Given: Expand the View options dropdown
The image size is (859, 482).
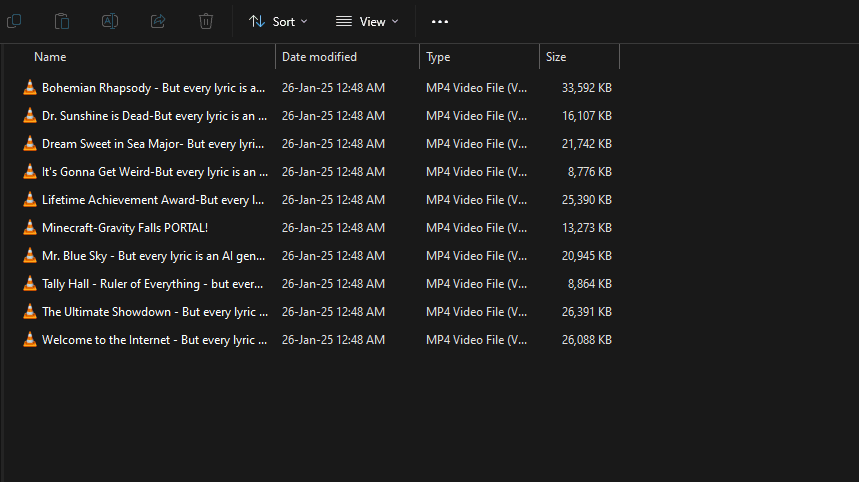Looking at the screenshot, I should pyautogui.click(x=366, y=21).
